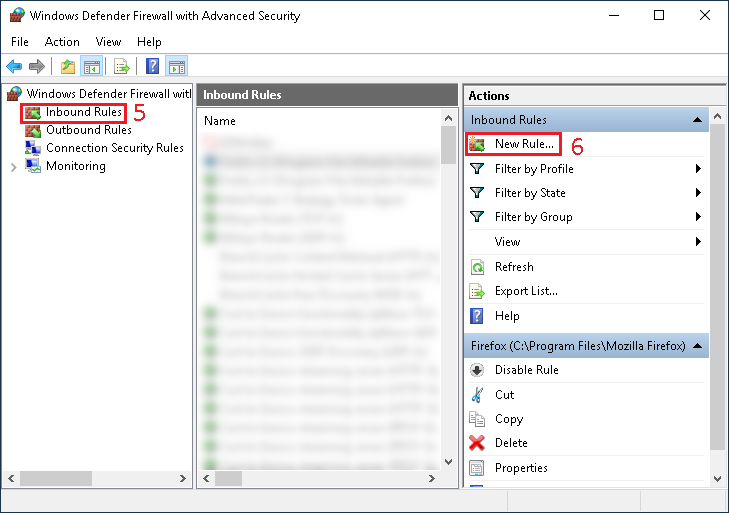Toggle the show/hide console tree toolbar icon
This screenshot has width=729, height=513.
pos(92,67)
